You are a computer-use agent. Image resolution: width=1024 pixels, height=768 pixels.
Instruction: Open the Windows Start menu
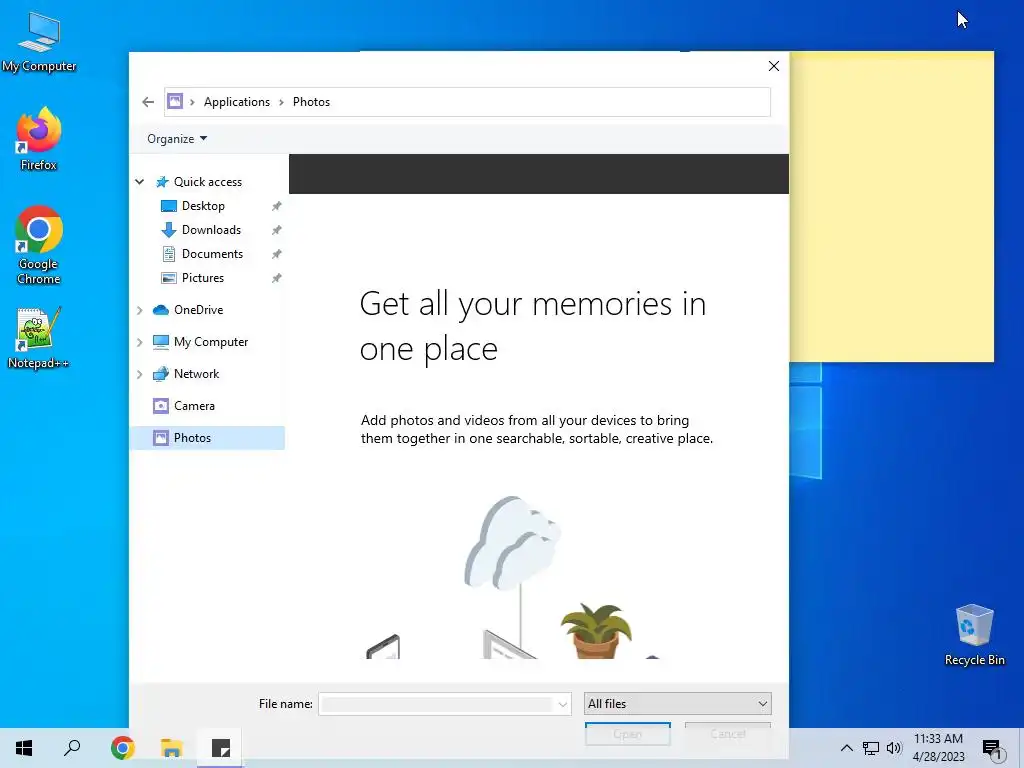(24, 748)
